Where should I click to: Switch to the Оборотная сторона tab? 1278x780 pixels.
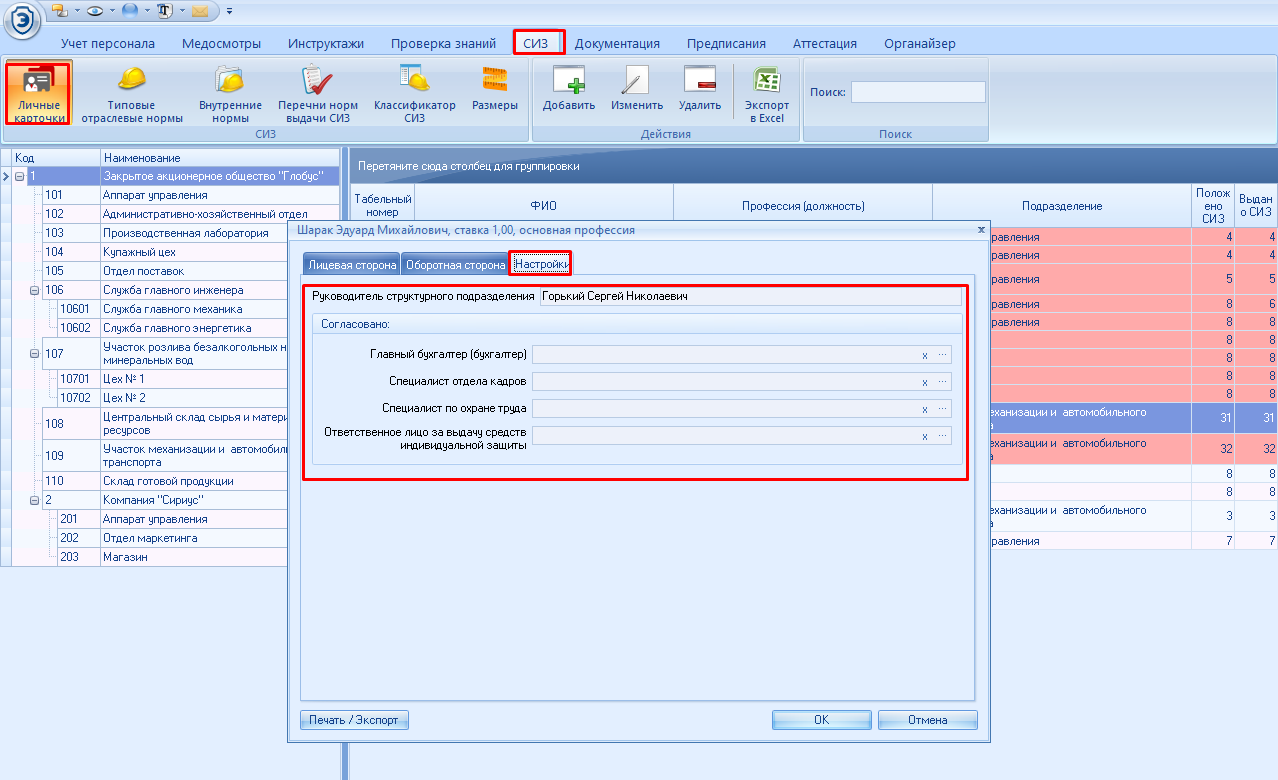455,265
